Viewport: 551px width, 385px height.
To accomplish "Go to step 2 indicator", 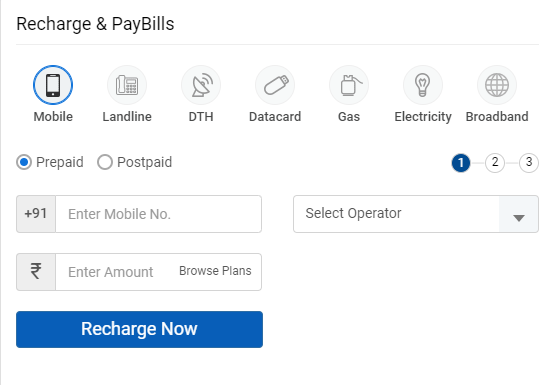I will click(x=495, y=163).
